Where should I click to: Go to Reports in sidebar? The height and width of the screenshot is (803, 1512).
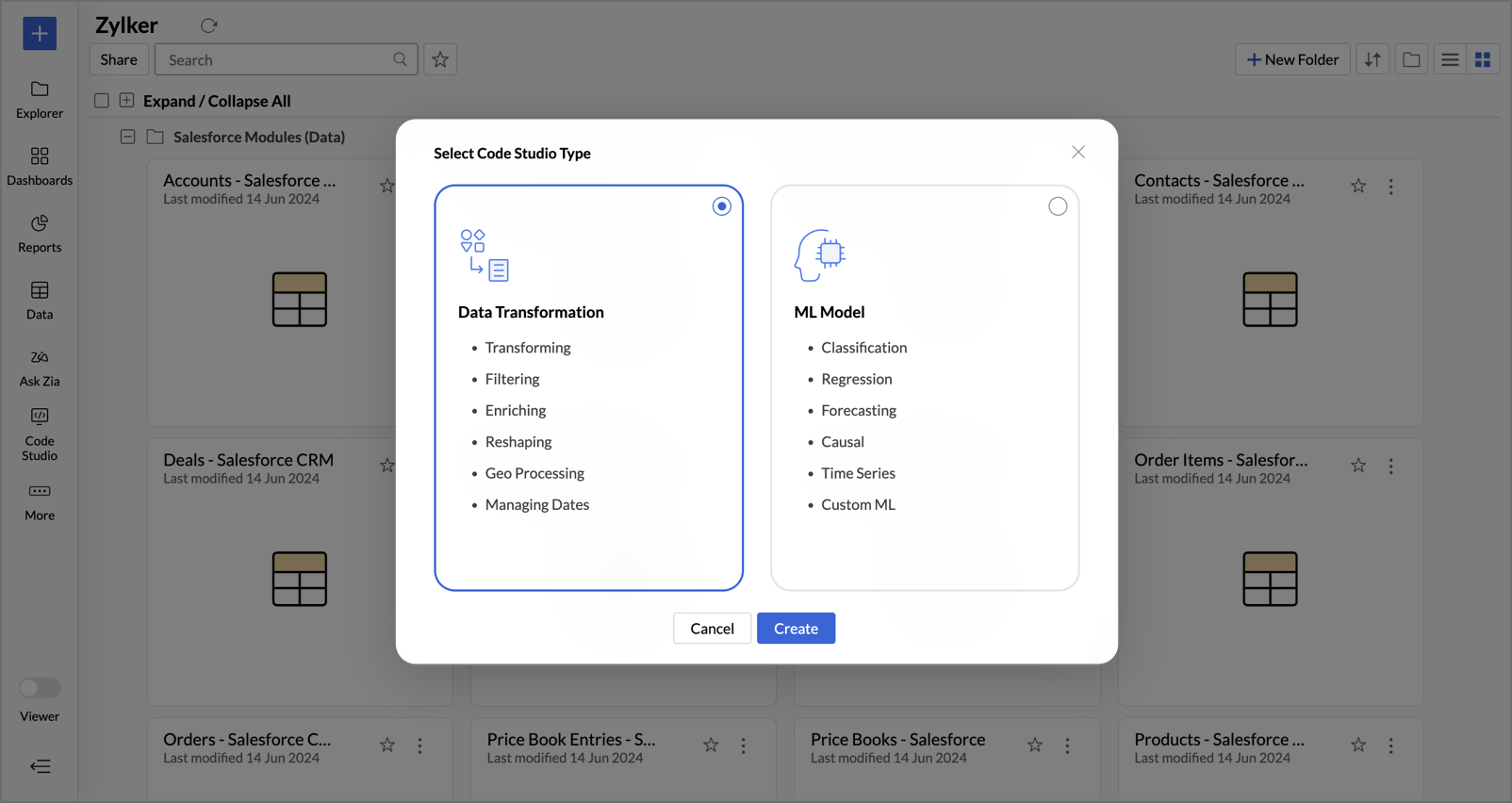pyautogui.click(x=40, y=233)
